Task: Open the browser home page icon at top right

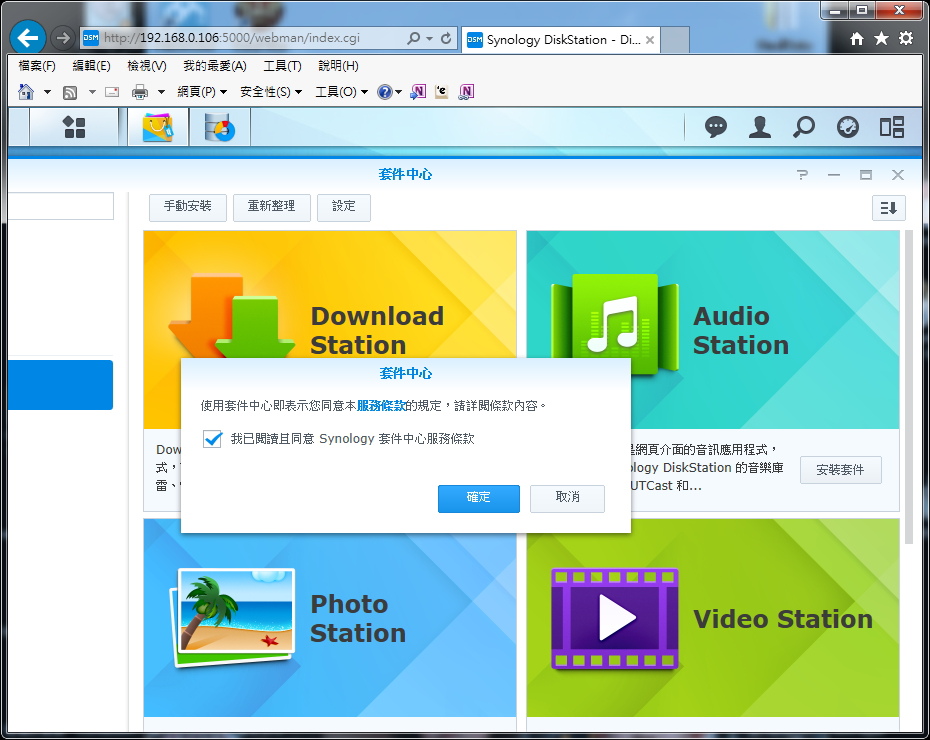Action: (x=856, y=39)
